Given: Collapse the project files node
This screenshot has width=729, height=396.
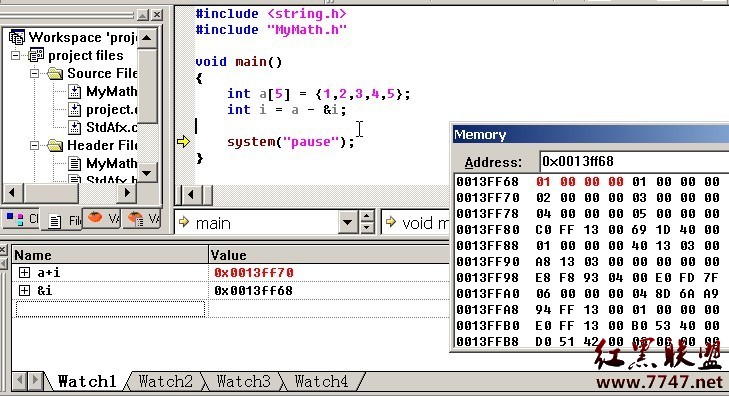Looking at the screenshot, I should tap(16, 55).
